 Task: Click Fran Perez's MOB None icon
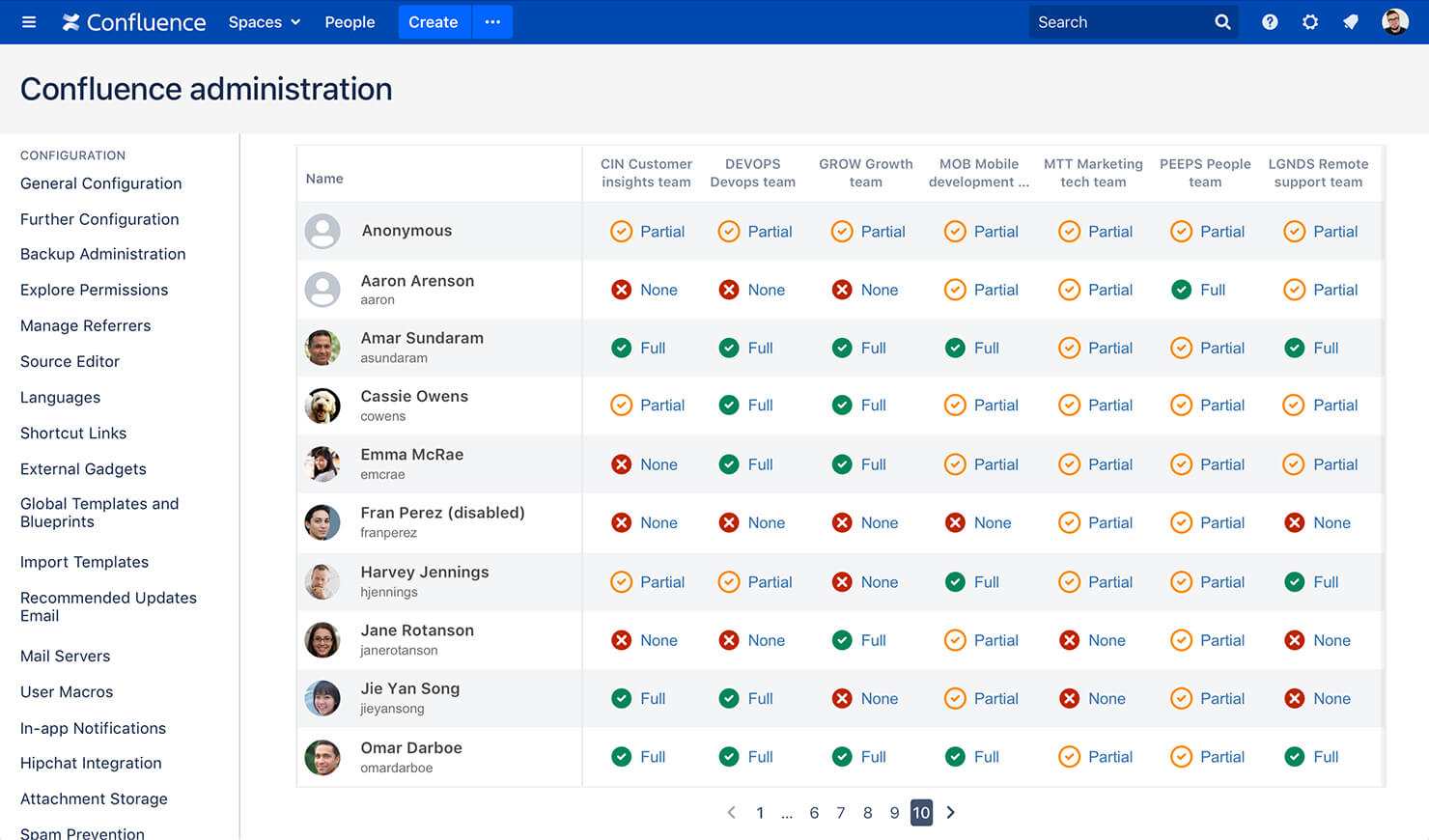point(955,522)
